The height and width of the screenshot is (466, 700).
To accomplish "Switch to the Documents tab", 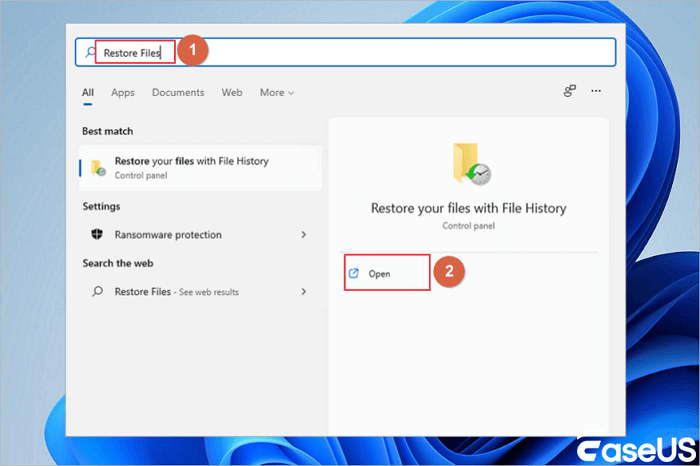I will click(x=178, y=92).
